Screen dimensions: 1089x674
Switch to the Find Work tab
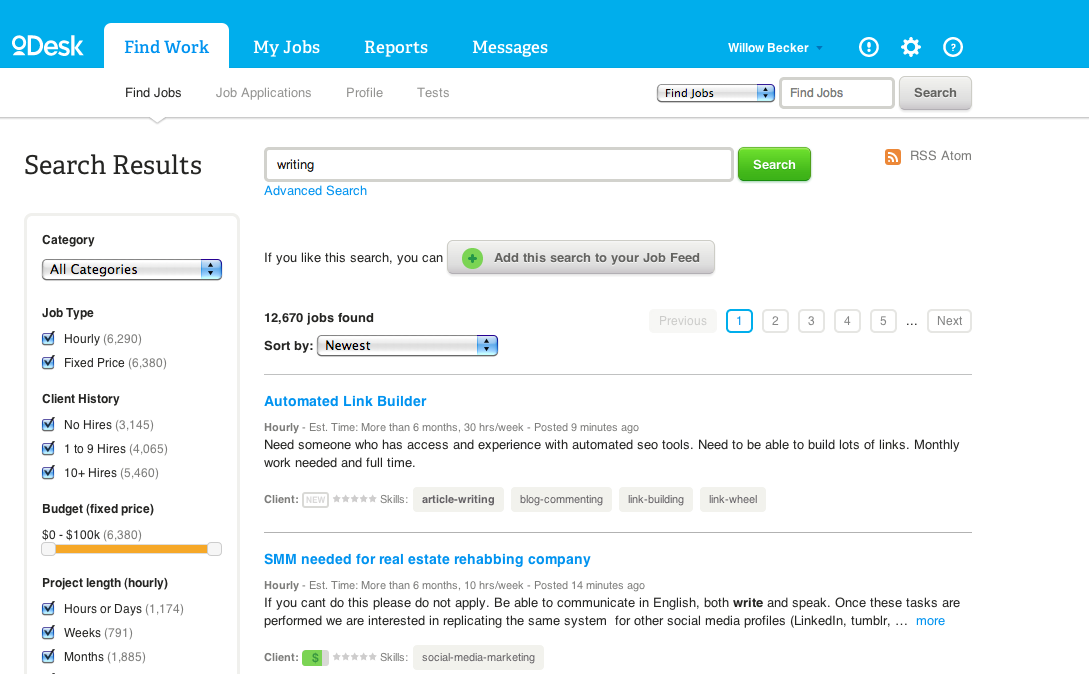[x=167, y=47]
